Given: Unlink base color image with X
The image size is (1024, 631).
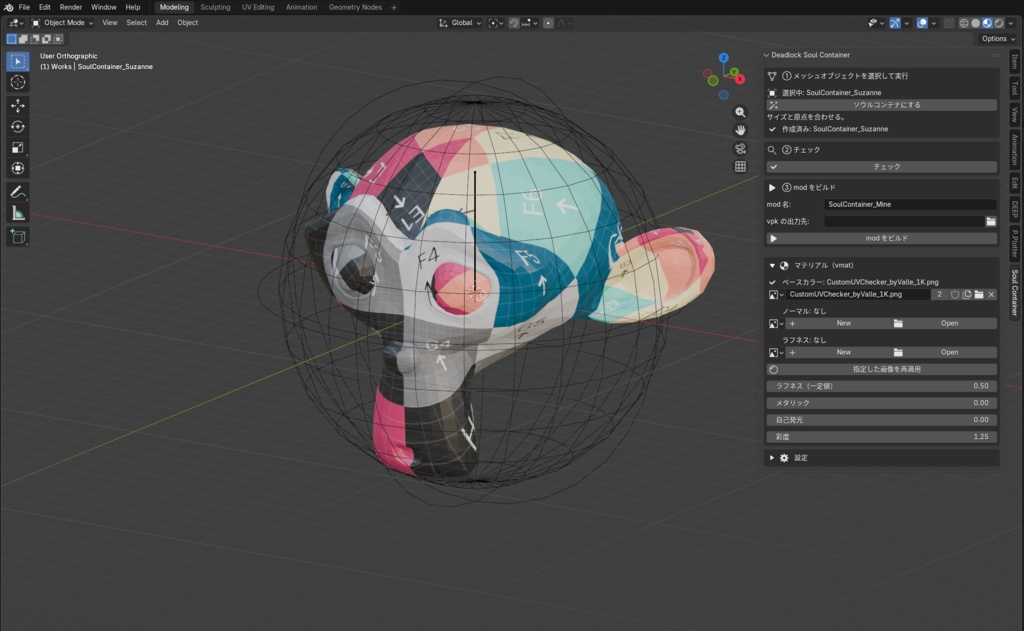Looking at the screenshot, I should [x=991, y=295].
